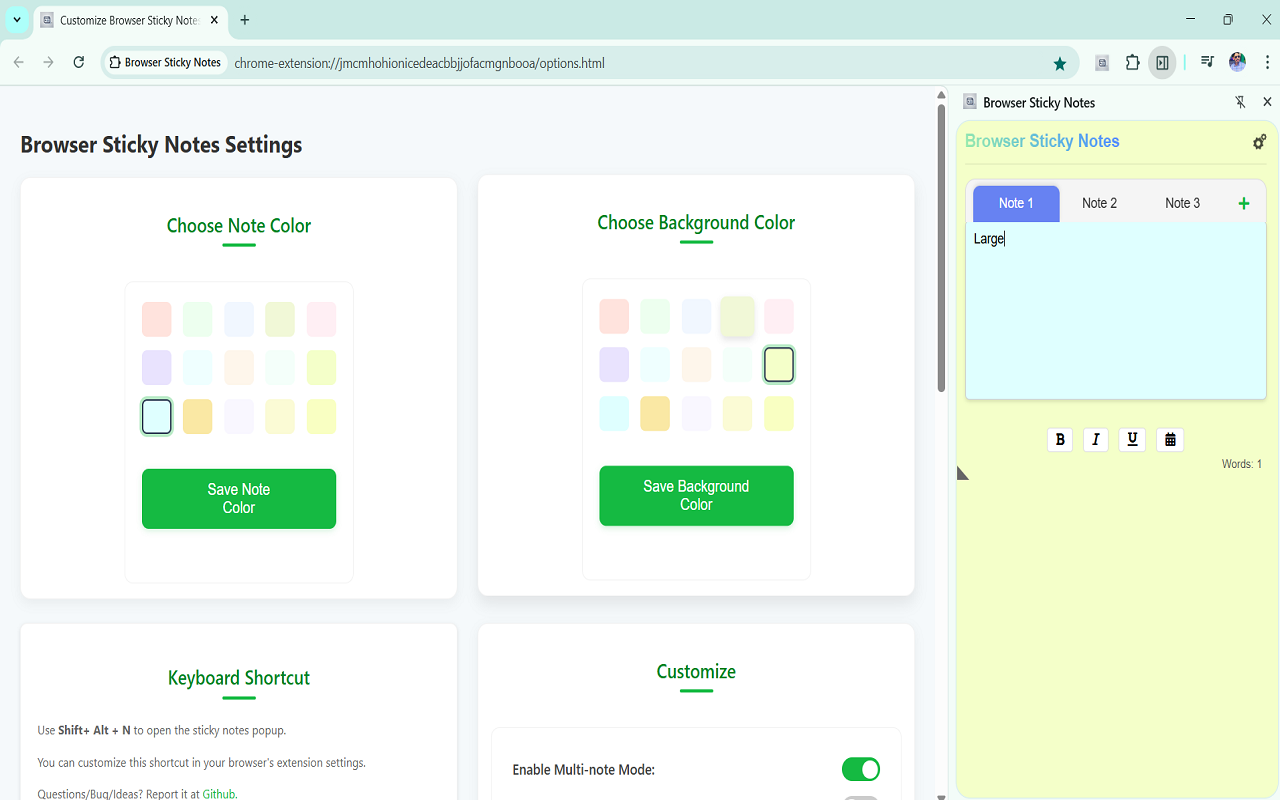Open the Chrome profile avatar
1280x800 pixels.
(x=1238, y=62)
